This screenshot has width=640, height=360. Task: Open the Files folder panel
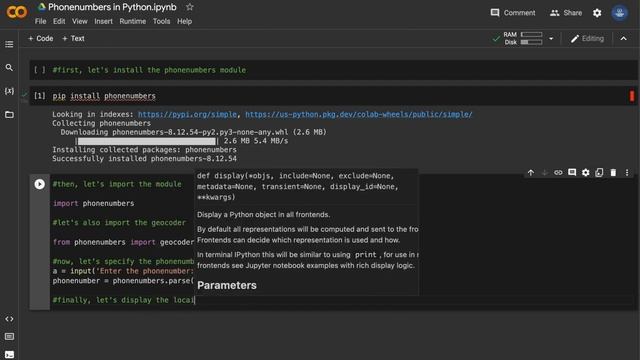tap(9, 114)
